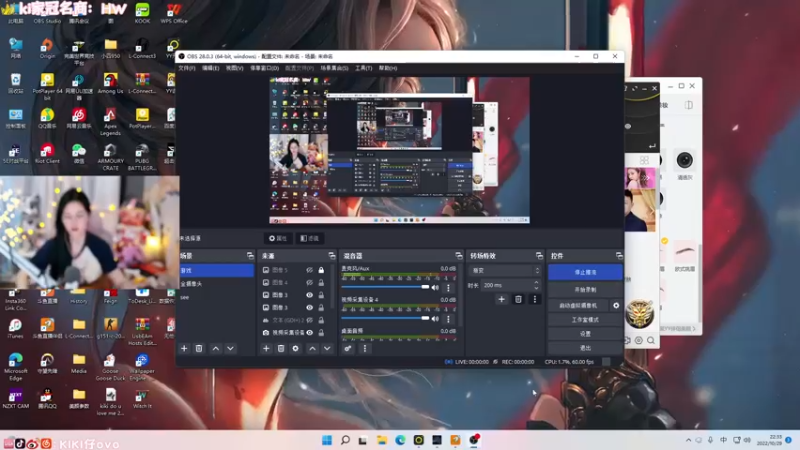Open virtual camera settings gear in Controls
Screen dimensions: 800x450
pos(616,306)
